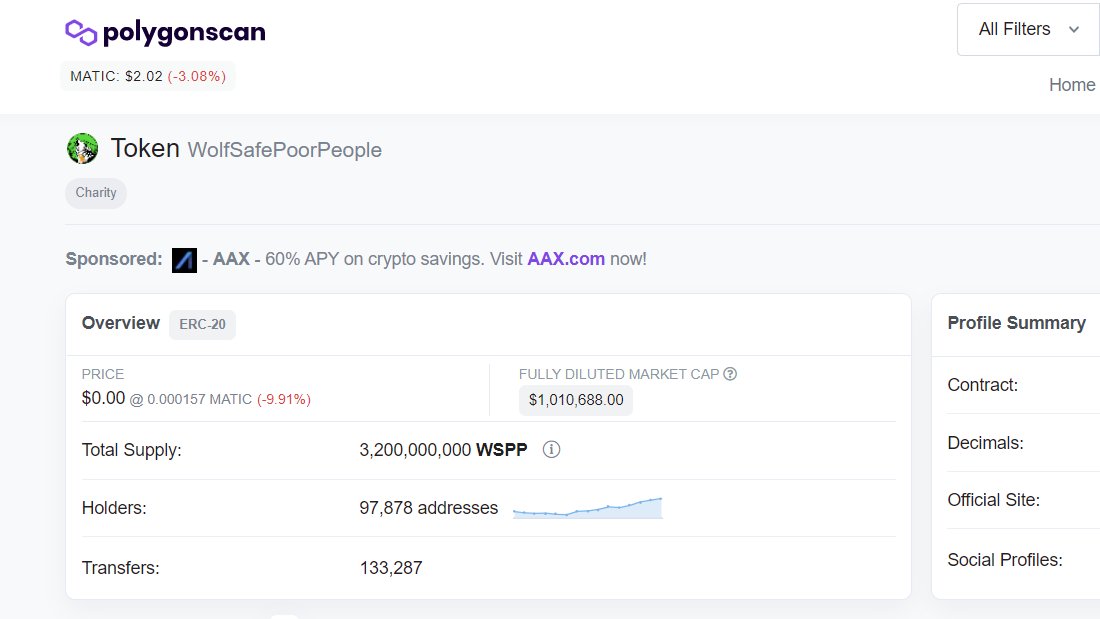
Task: Click the help icon beside Fully Diluted Market Cap
Action: click(730, 374)
